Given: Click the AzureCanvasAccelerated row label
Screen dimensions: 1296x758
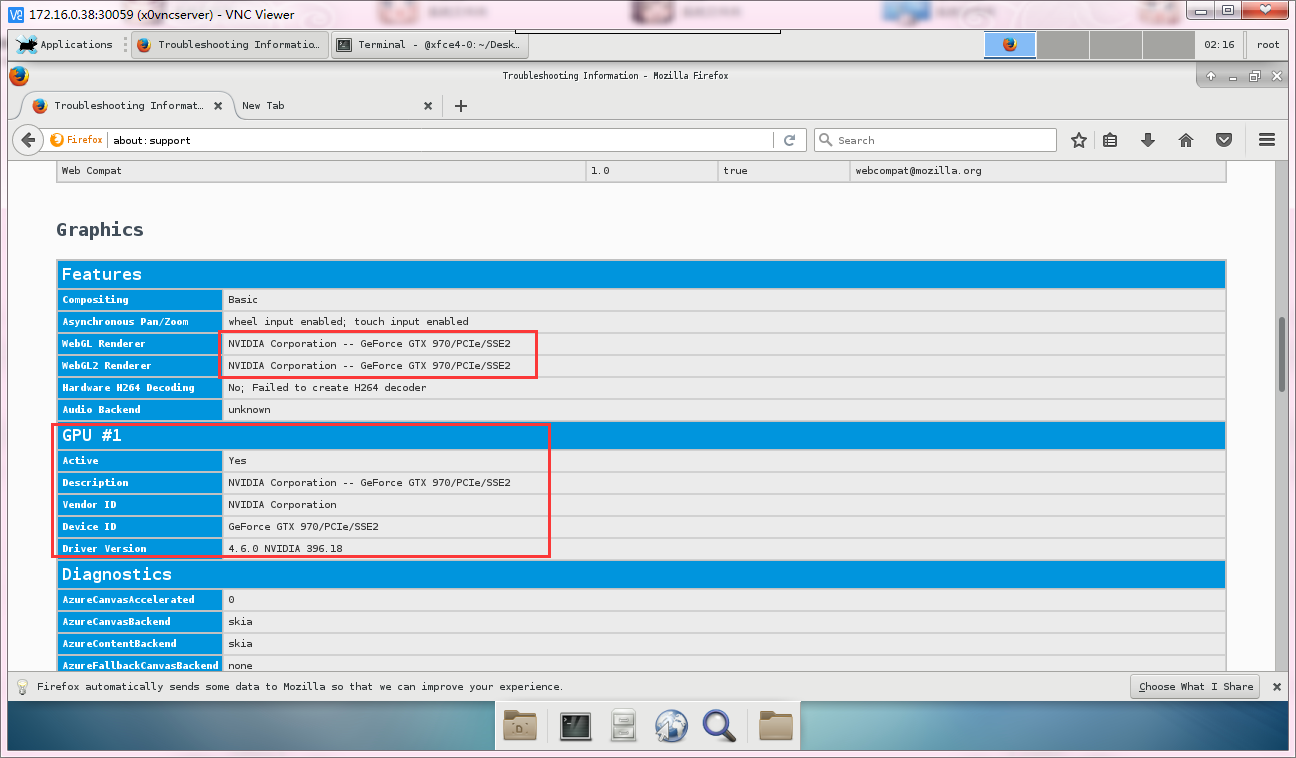Looking at the screenshot, I should pyautogui.click(x=139, y=600).
